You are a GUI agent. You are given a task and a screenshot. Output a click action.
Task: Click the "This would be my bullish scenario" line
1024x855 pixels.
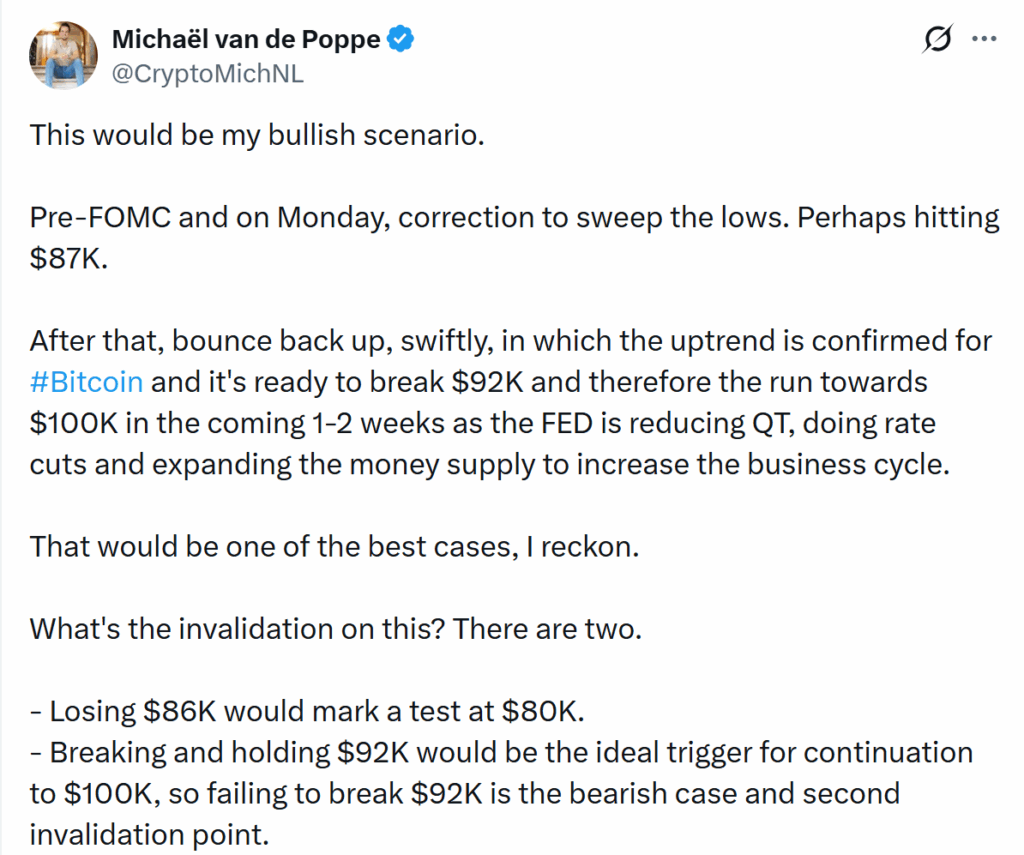pyautogui.click(x=257, y=135)
